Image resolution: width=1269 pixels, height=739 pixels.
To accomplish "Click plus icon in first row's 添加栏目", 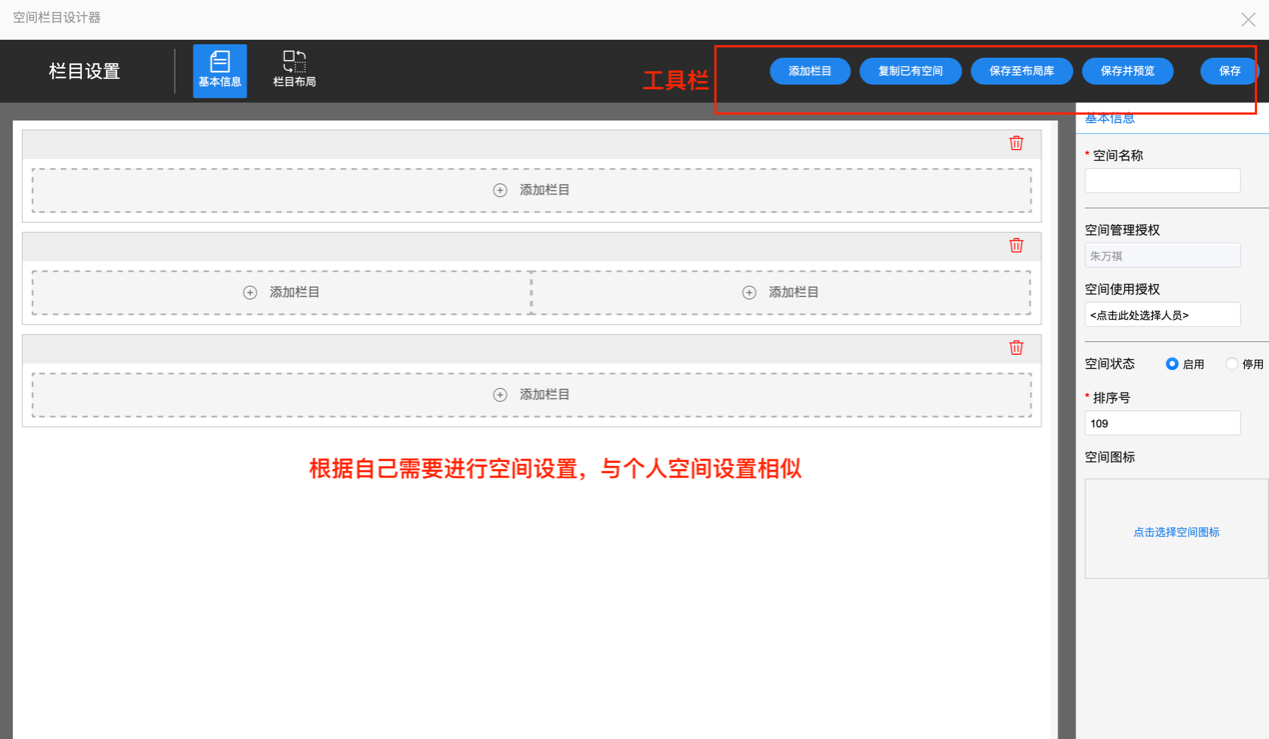I will (500, 190).
